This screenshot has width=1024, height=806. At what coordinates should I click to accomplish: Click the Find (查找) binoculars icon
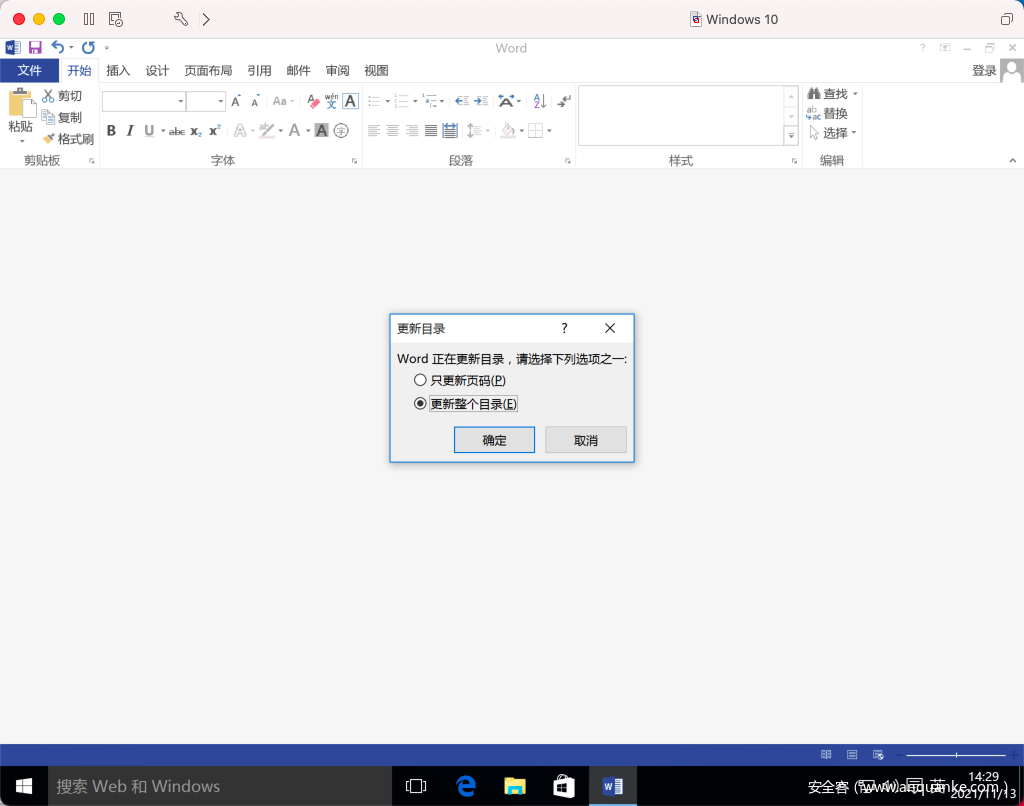tap(813, 94)
